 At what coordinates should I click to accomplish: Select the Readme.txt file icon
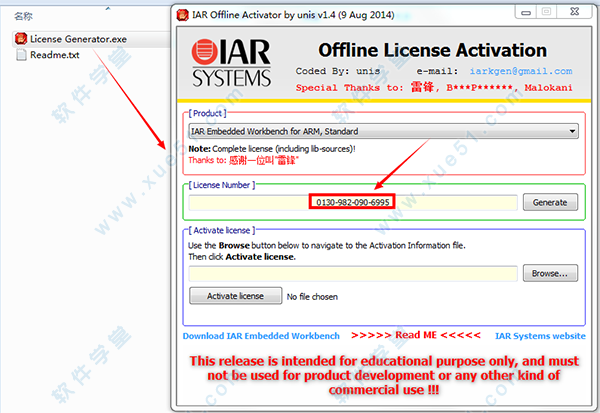tap(21, 54)
